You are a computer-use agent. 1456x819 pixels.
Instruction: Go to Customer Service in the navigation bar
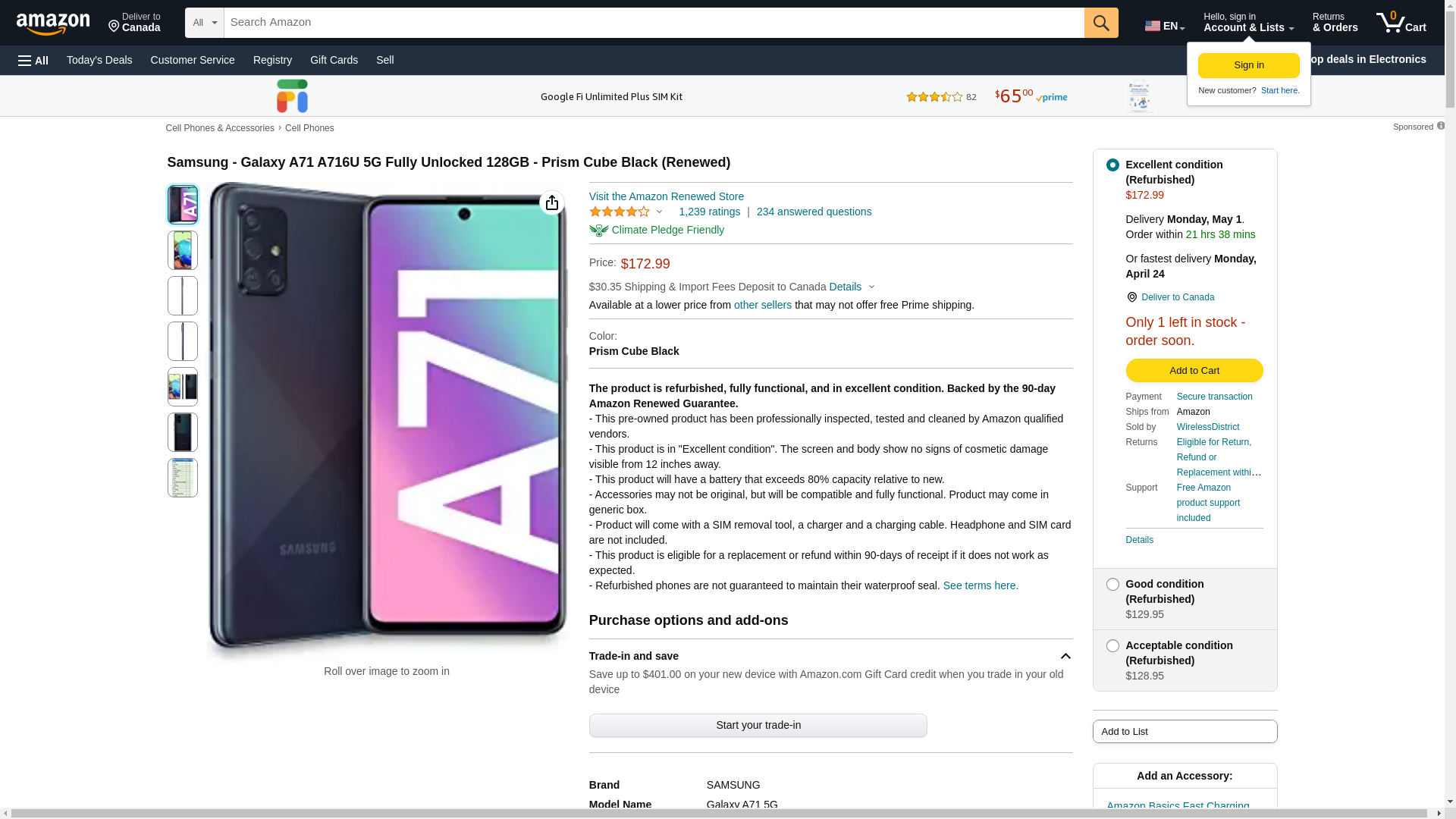coord(193,60)
